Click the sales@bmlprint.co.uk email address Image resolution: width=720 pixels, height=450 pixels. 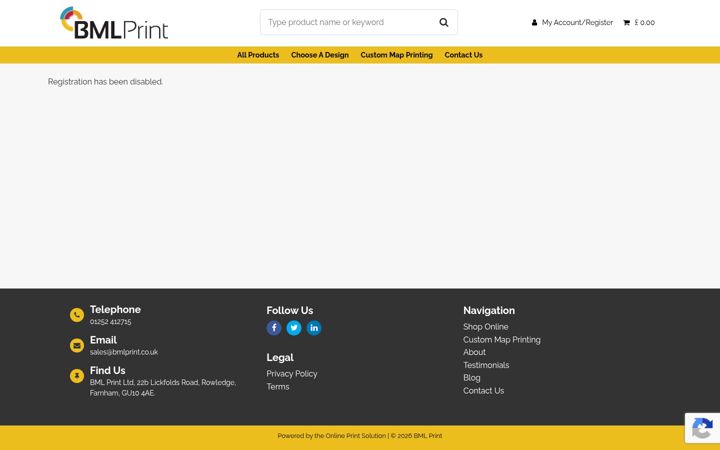point(124,352)
